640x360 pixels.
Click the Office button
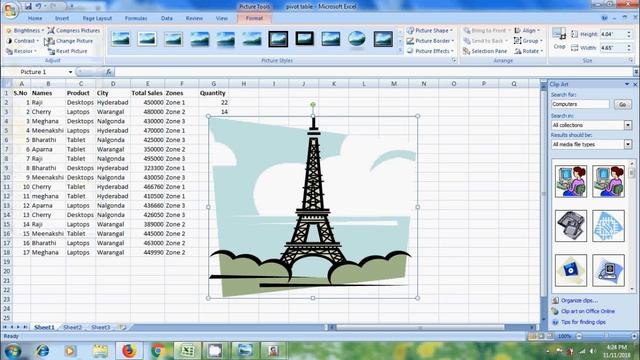pos(10,11)
